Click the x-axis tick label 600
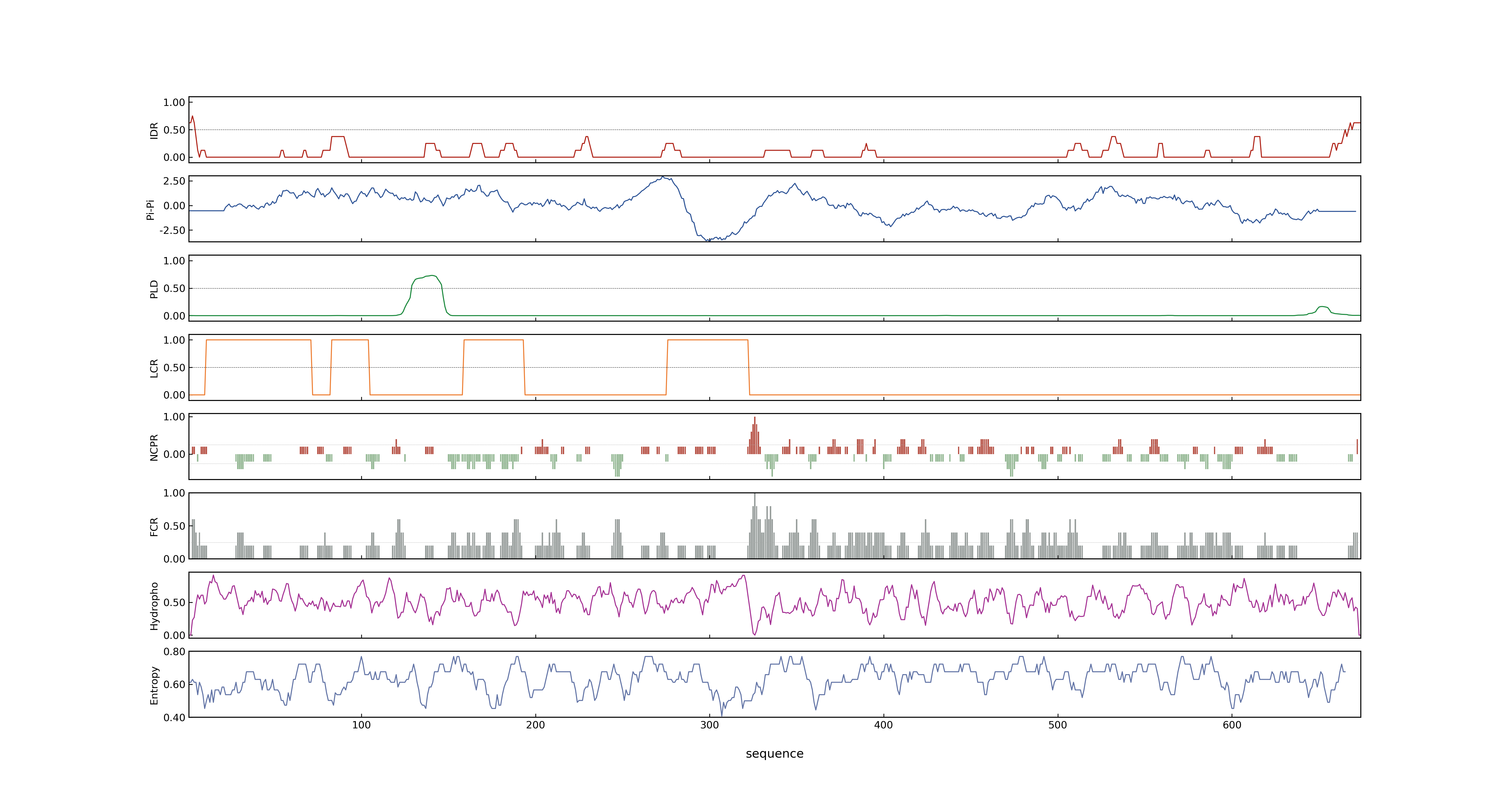 pos(1232,725)
